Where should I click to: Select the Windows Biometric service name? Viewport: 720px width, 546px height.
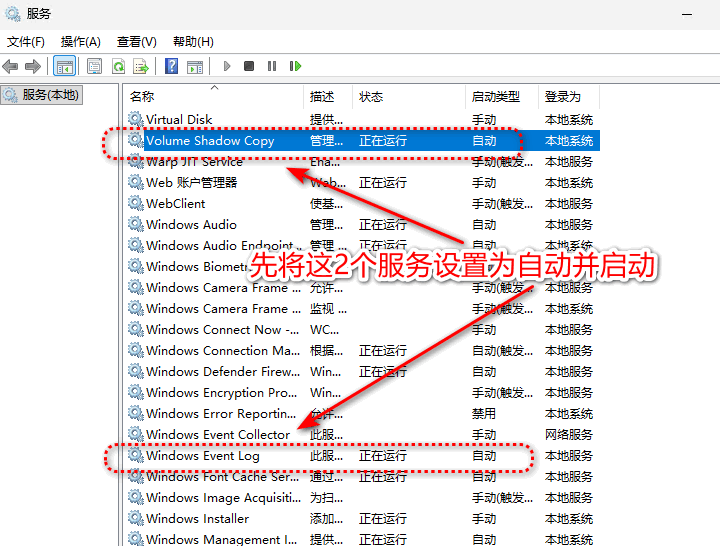pos(197,267)
